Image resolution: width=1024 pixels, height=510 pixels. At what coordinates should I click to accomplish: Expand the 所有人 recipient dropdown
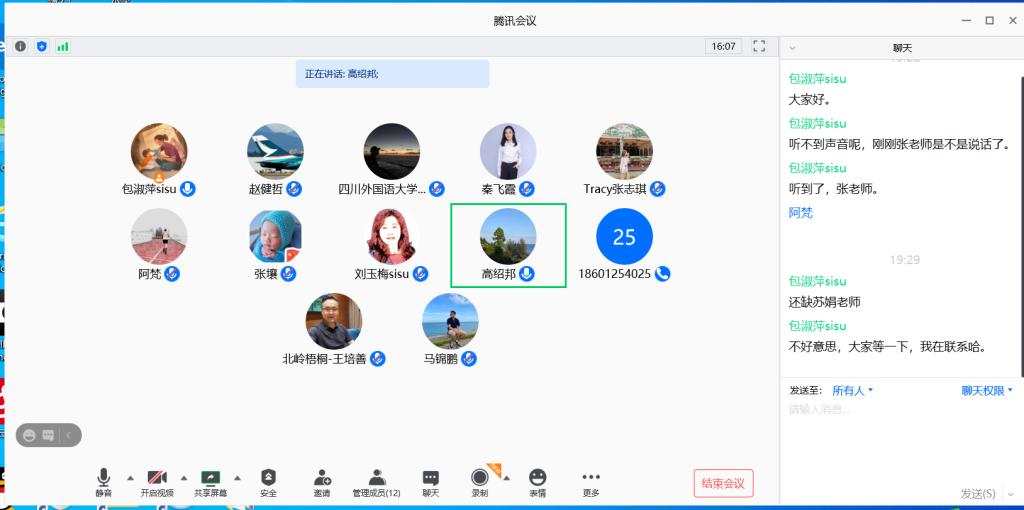pyautogui.click(x=853, y=391)
